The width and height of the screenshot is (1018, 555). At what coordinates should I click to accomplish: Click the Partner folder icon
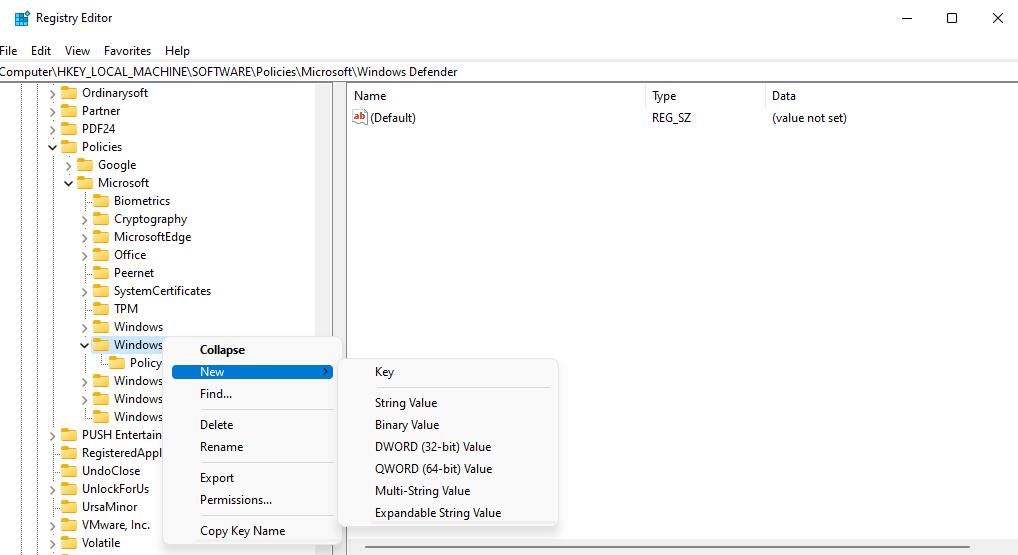(69, 111)
